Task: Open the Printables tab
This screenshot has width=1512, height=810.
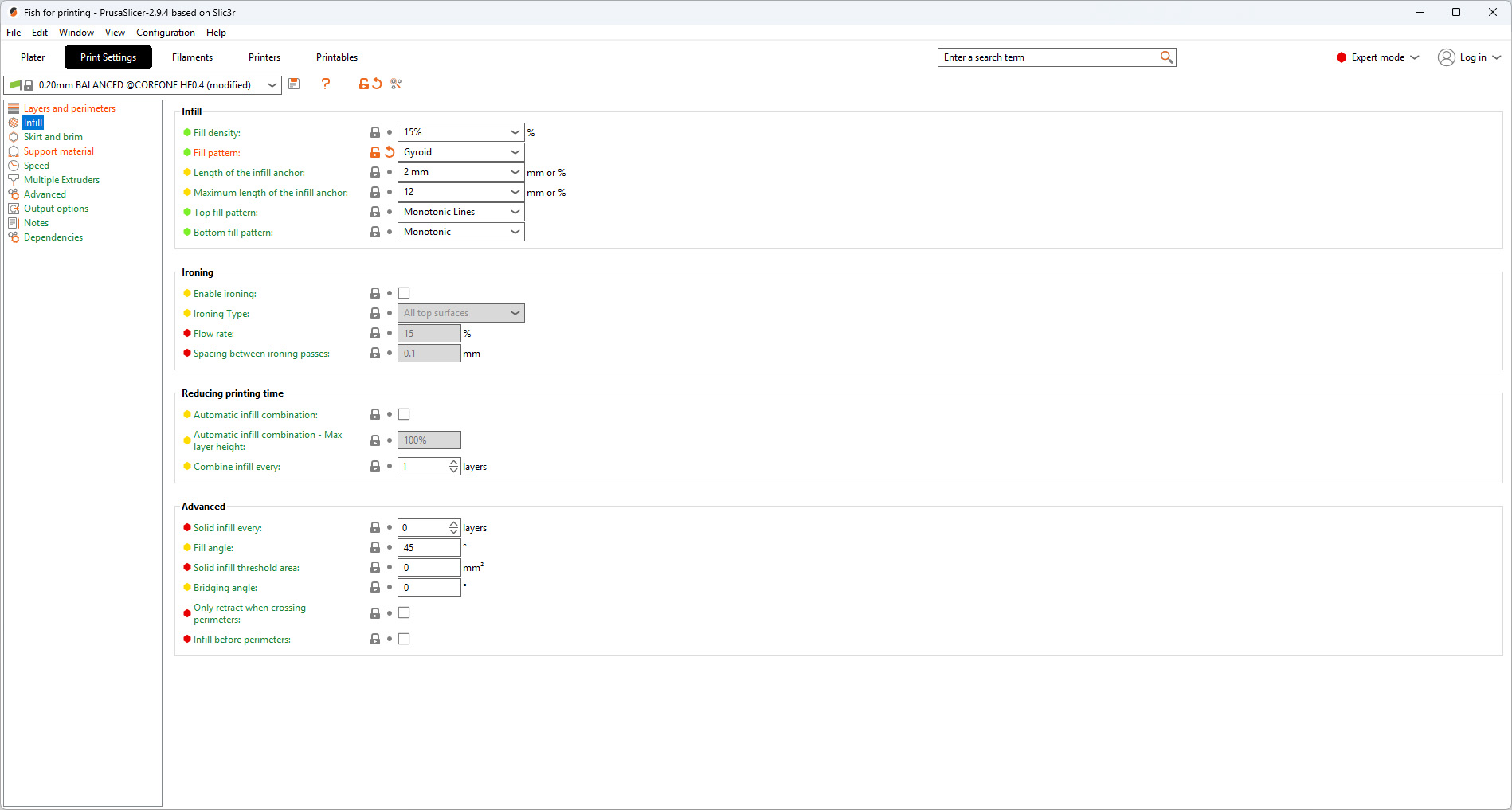Action: [x=337, y=57]
